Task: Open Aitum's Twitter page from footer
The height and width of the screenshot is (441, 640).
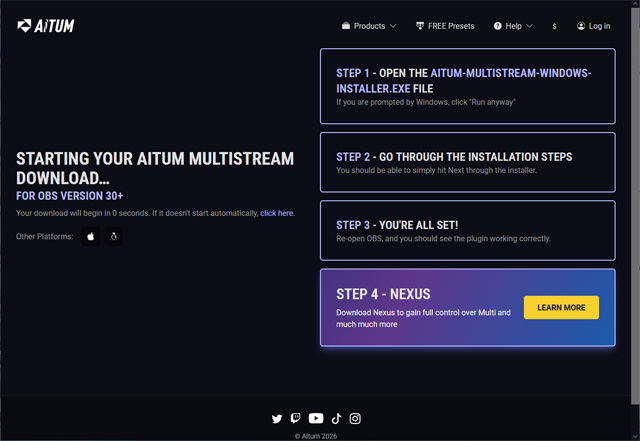Action: (x=277, y=419)
